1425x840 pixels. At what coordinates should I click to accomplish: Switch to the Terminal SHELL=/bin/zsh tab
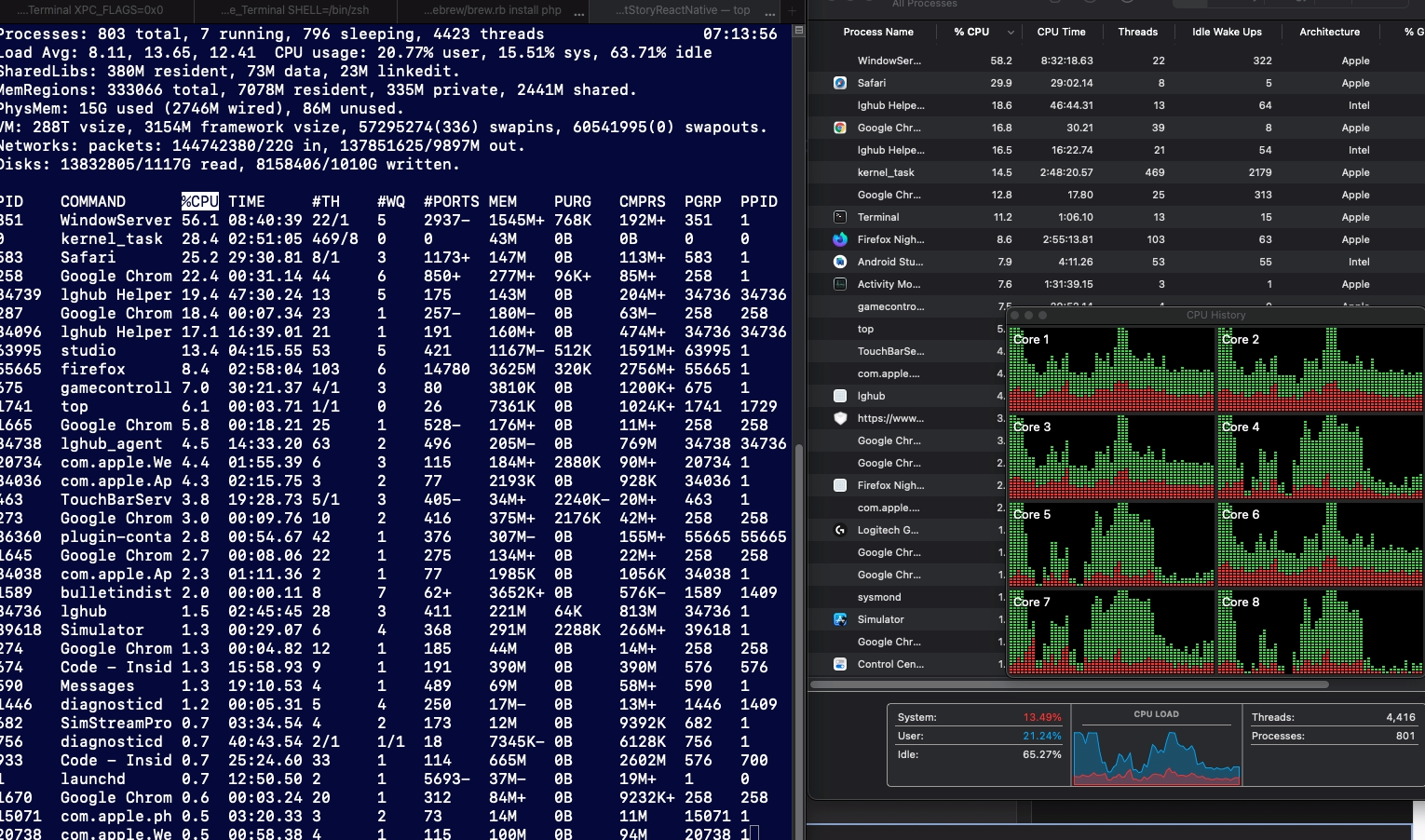(x=294, y=10)
